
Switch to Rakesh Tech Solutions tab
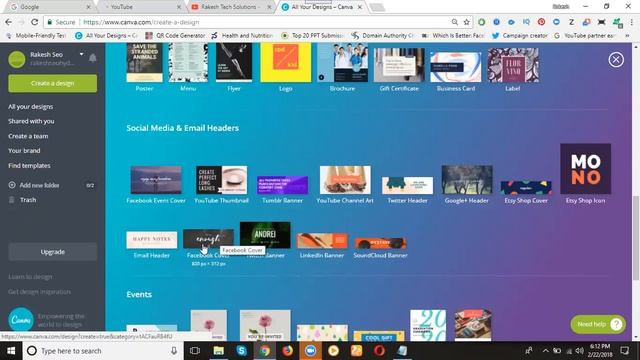tap(231, 7)
